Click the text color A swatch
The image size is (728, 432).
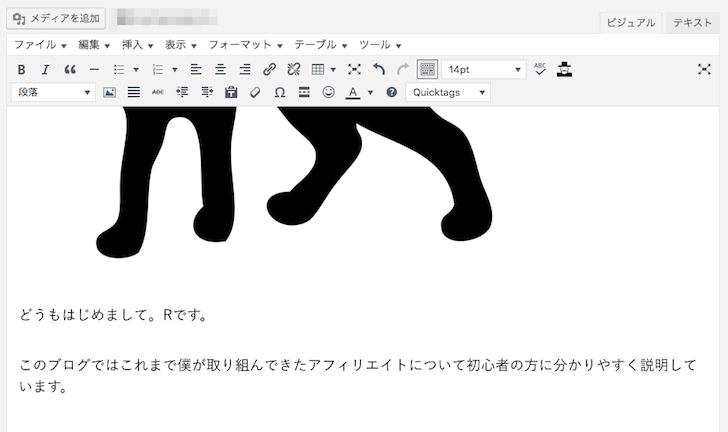tap(352, 92)
